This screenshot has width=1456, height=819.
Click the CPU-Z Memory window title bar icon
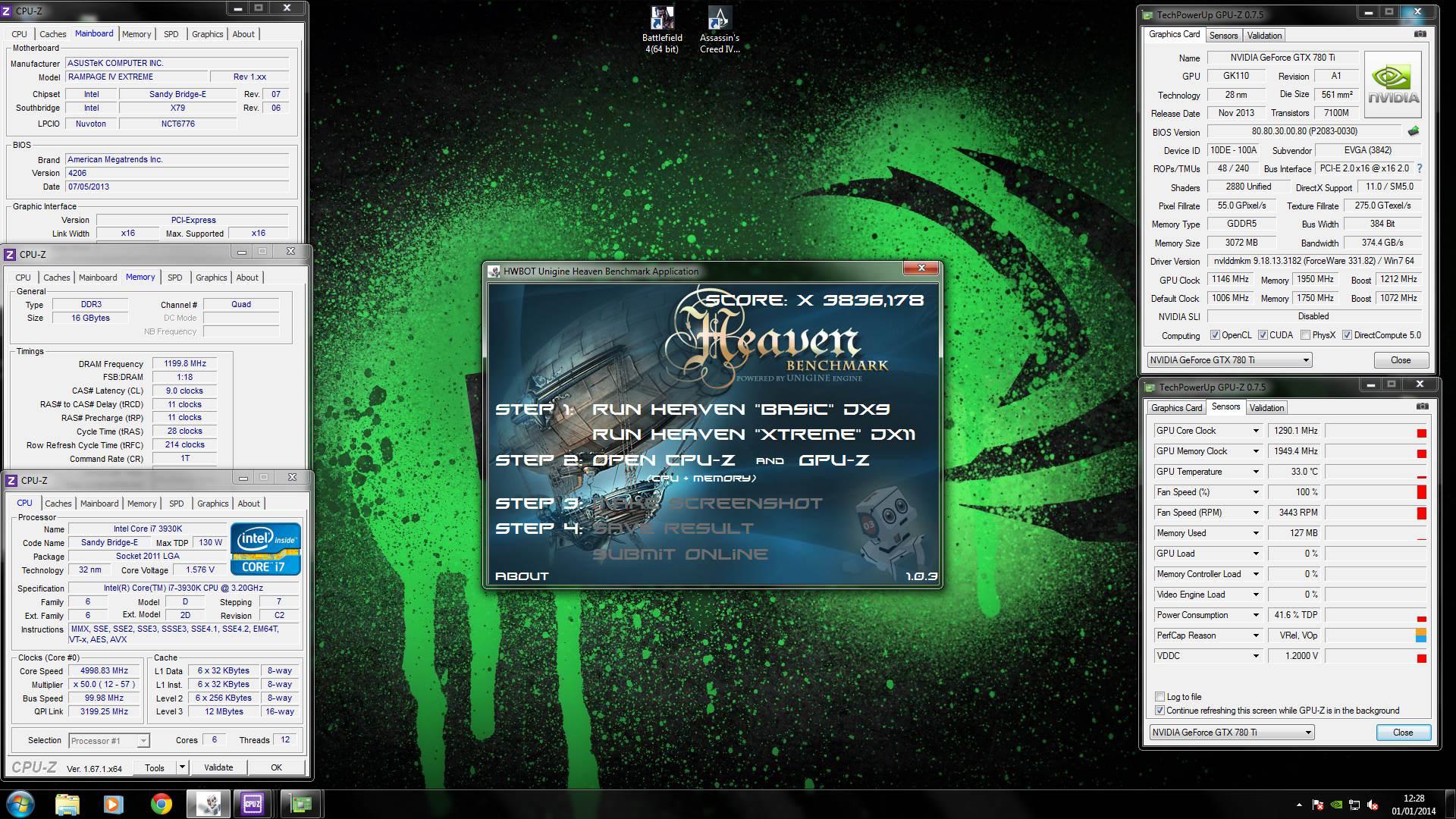[x=11, y=254]
